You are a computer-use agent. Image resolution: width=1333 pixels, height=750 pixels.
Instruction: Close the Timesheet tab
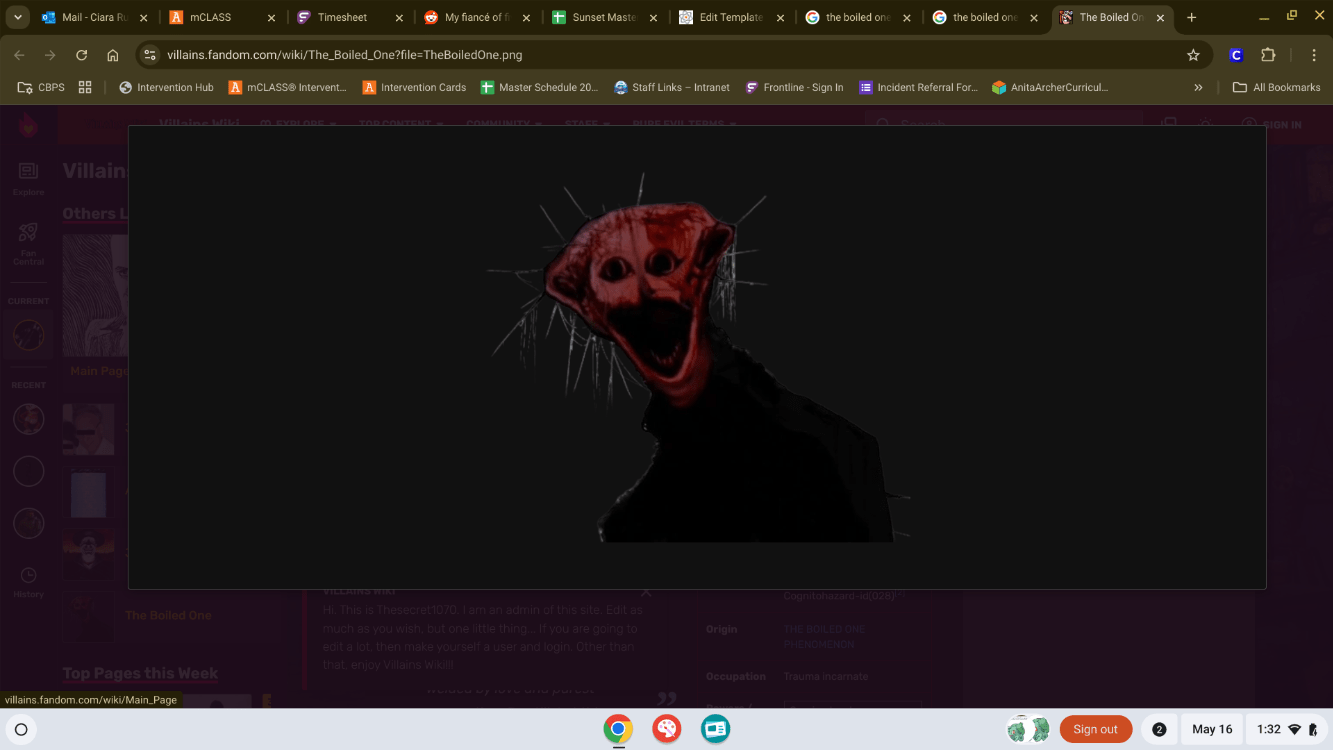399,18
